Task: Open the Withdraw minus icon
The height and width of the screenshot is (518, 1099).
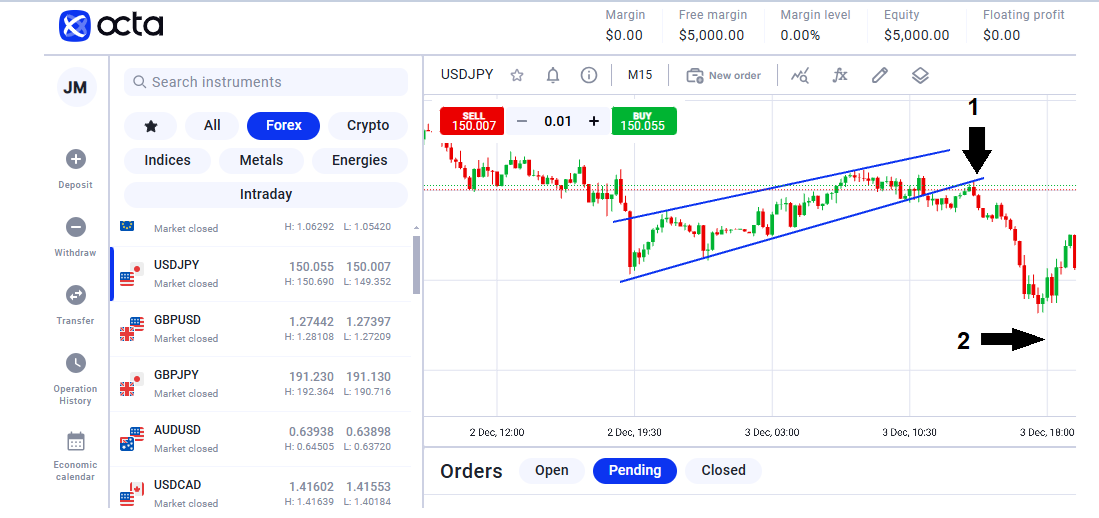Action: coord(76,227)
